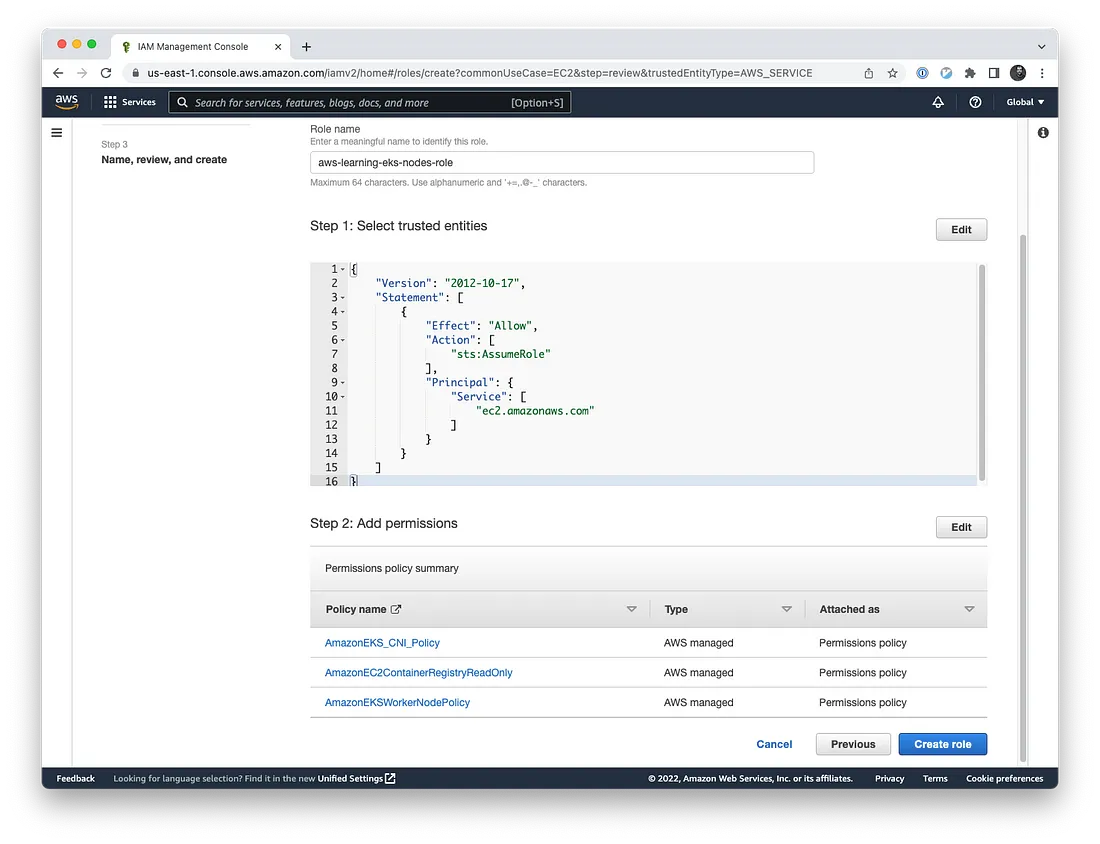This screenshot has height=844, width=1100.
Task: Collapse Service fold arrow on line 10
Action: pos(343,396)
